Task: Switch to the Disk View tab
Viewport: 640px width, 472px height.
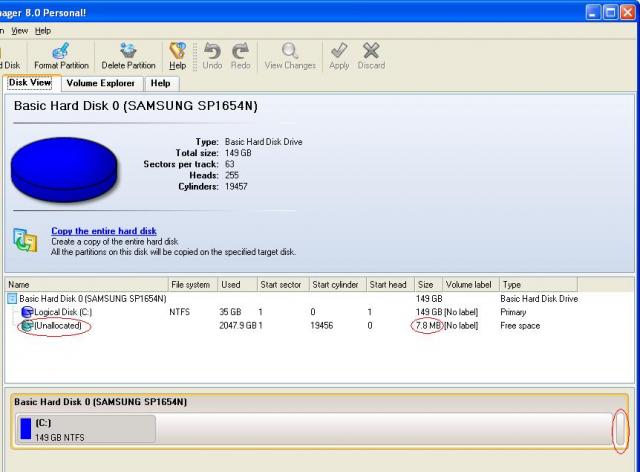Action: [31, 83]
